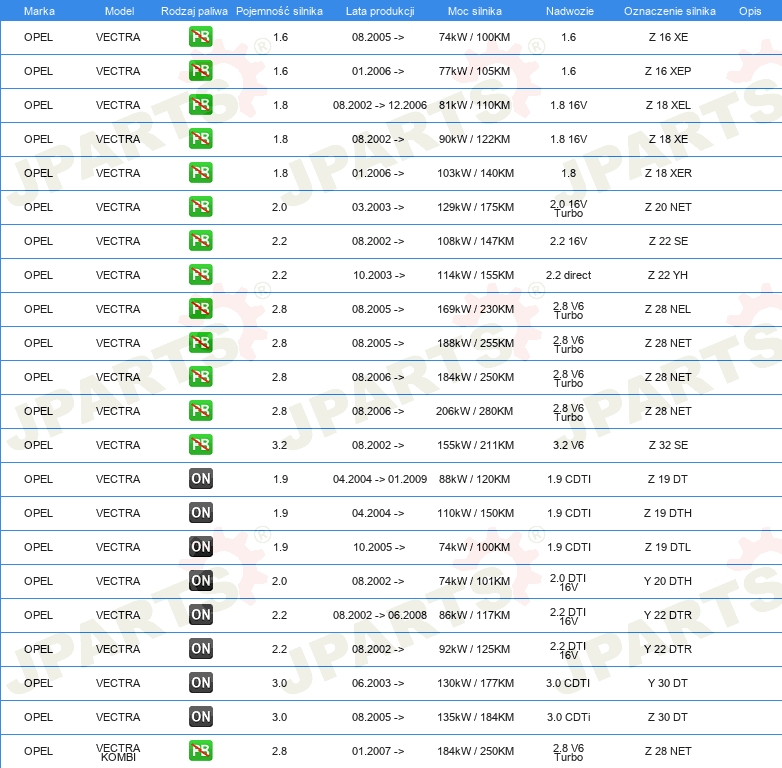The width and height of the screenshot is (782, 768).
Task: Click diesel ON icon in 92kW / 125KM row
Action: tap(200, 649)
